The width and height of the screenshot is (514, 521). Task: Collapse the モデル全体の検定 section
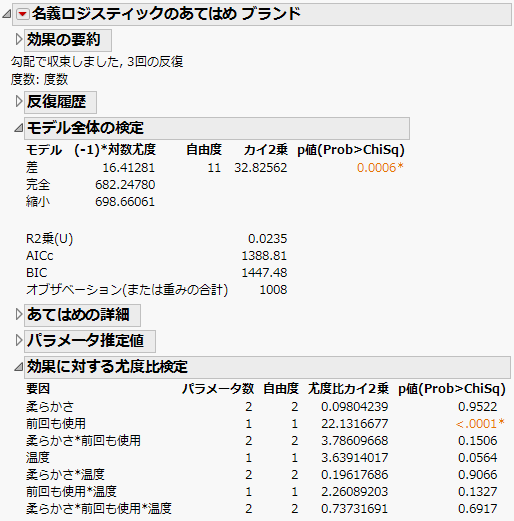(x=18, y=128)
